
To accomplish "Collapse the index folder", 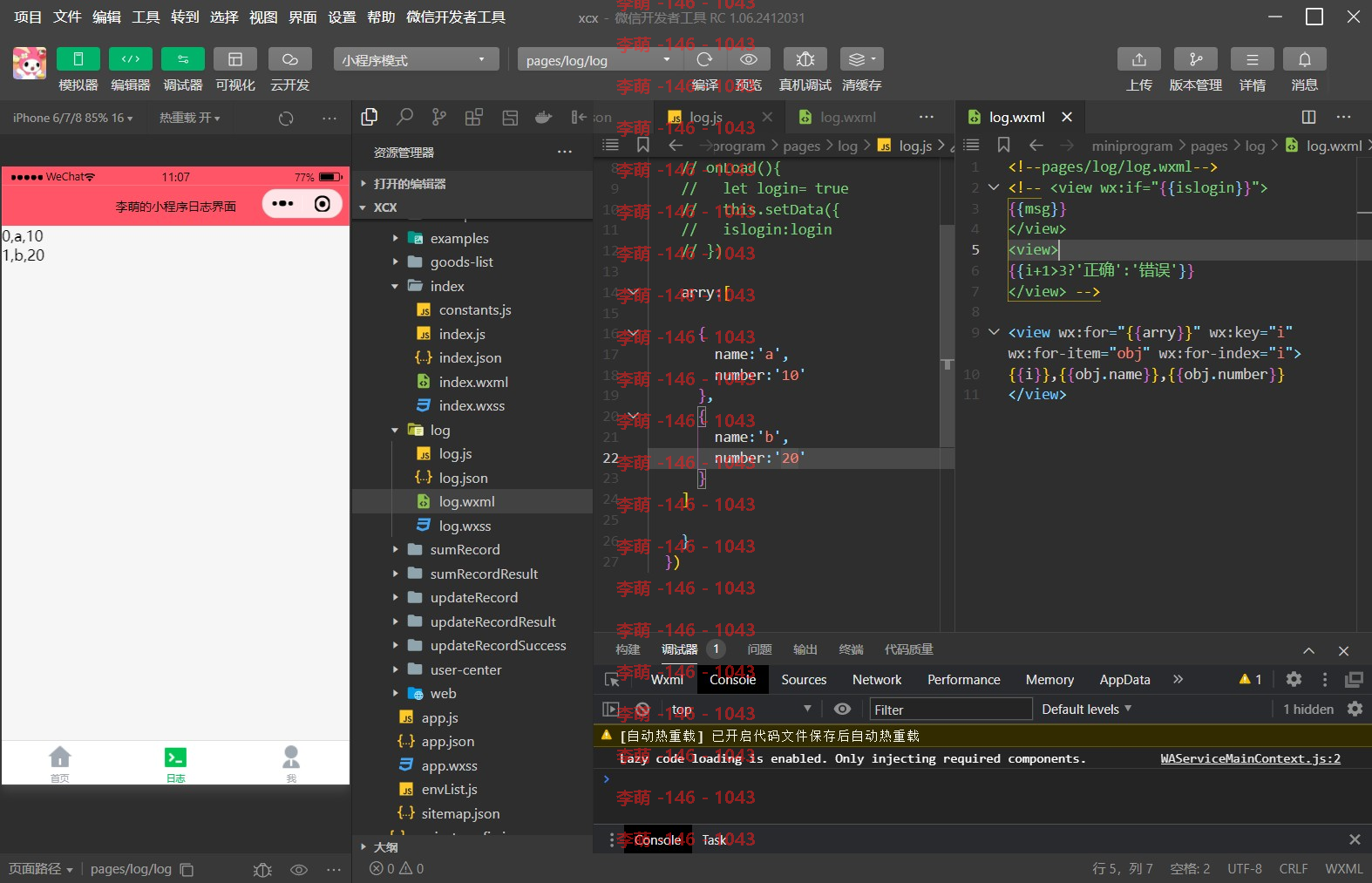I will 472,286.
